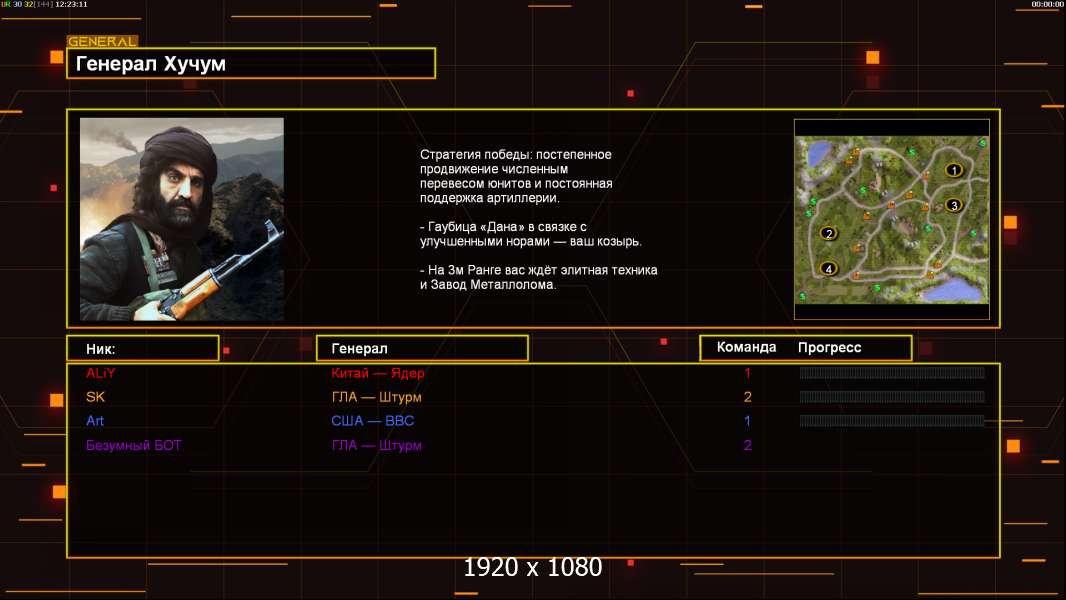Click the Прогресс column header
Screen dimensions: 1066x600
829,348
